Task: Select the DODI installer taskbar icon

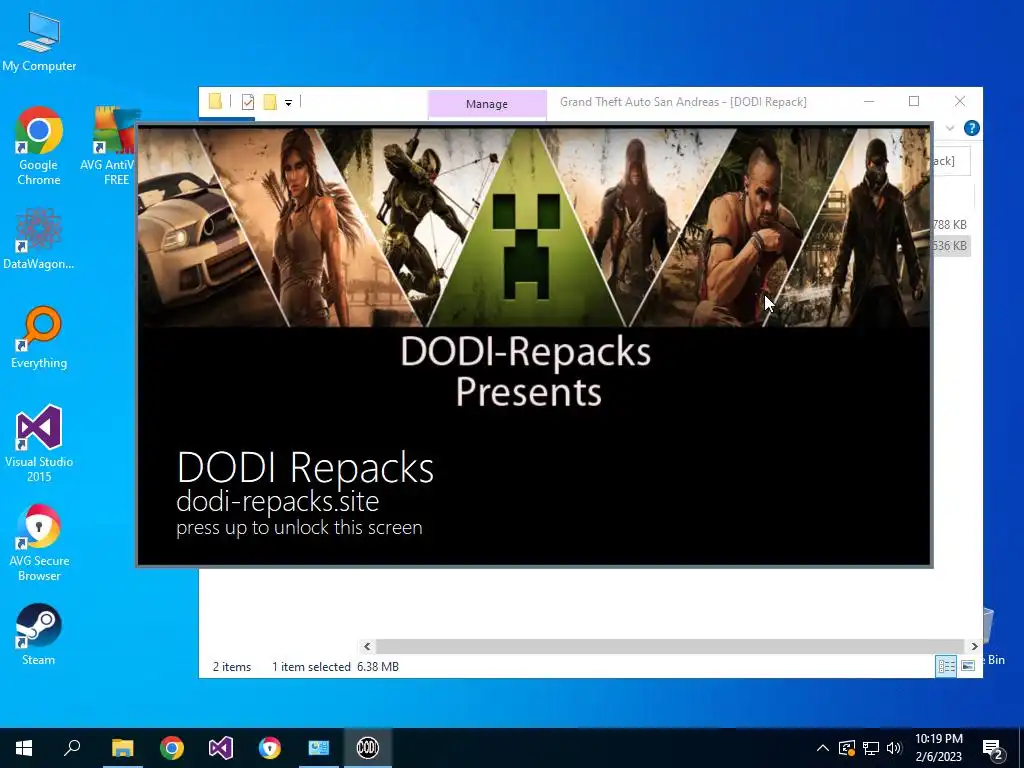Action: [x=368, y=748]
